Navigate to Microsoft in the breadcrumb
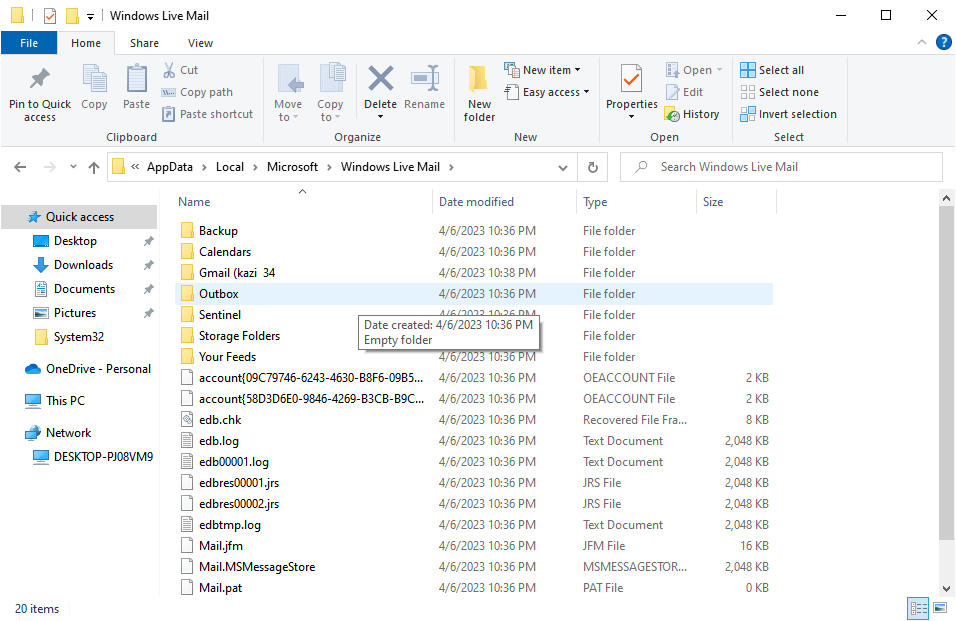 [x=293, y=167]
